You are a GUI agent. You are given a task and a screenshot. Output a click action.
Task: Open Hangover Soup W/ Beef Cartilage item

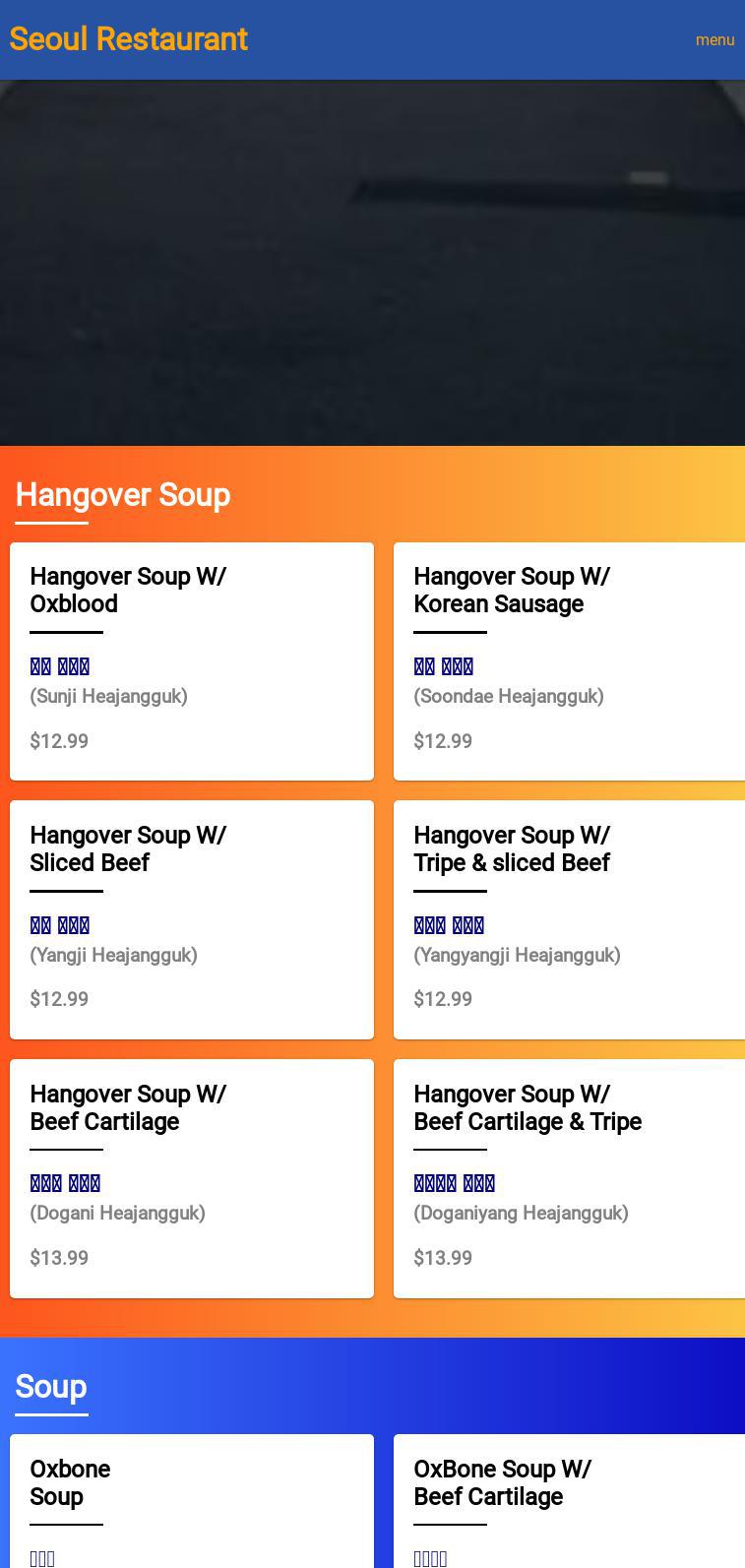tap(192, 1178)
